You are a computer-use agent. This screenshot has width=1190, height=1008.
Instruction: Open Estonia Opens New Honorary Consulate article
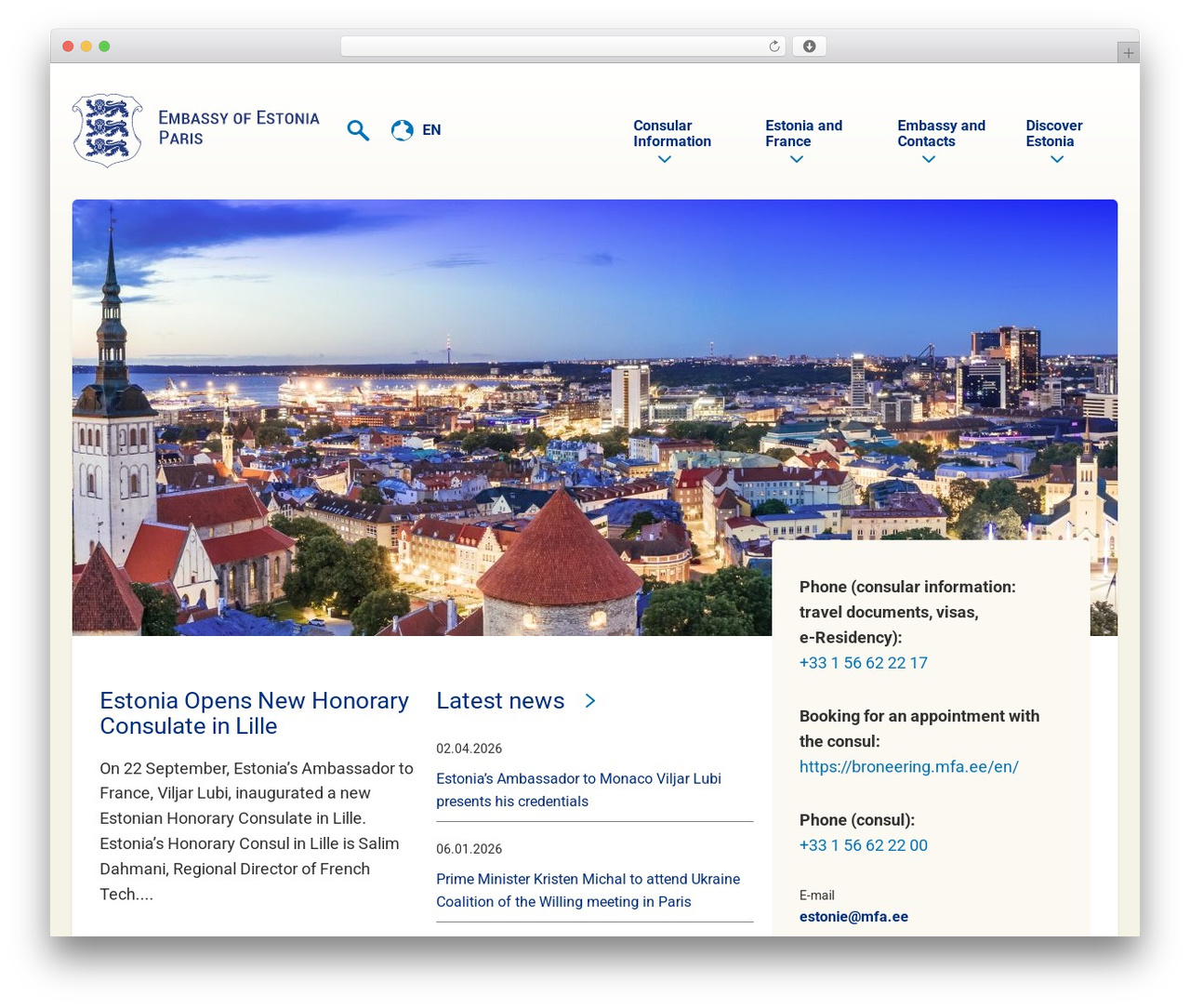point(254,713)
